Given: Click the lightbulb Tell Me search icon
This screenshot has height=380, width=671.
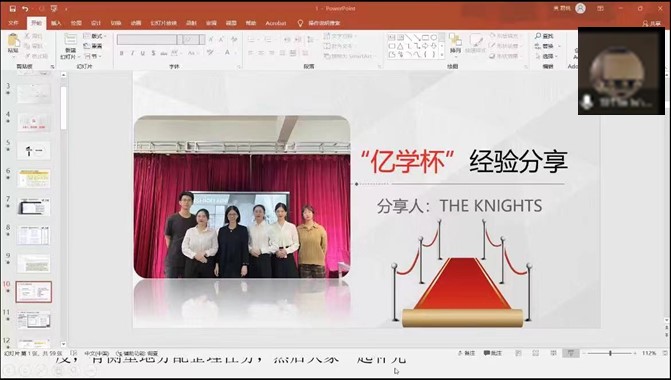Looking at the screenshot, I should pos(300,23).
